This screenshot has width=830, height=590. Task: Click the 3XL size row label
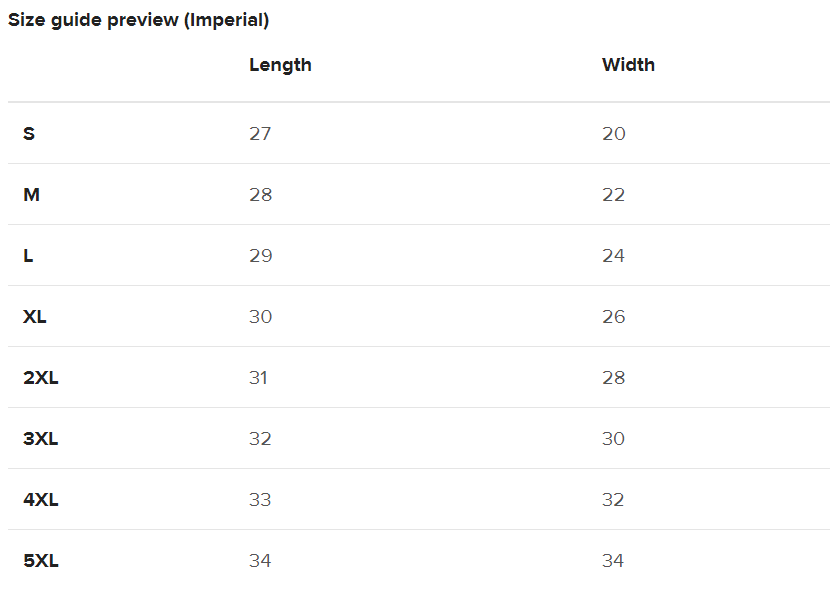point(41,439)
